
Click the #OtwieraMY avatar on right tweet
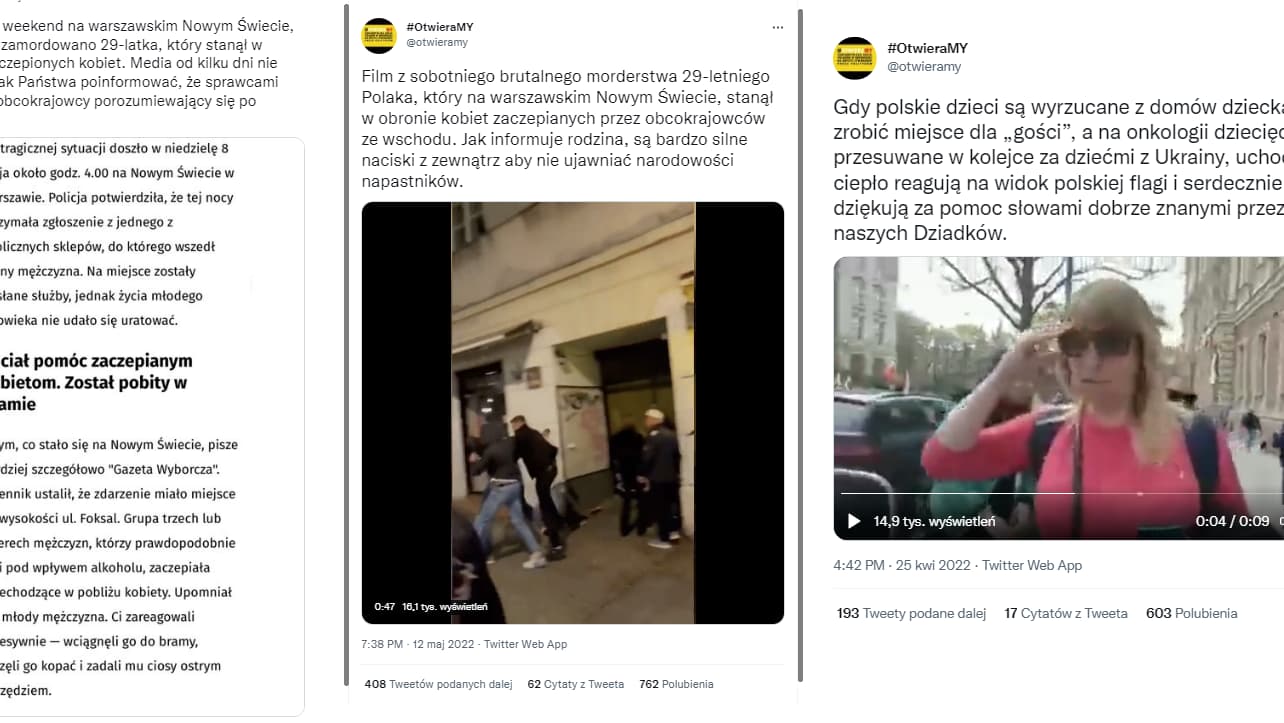point(855,58)
